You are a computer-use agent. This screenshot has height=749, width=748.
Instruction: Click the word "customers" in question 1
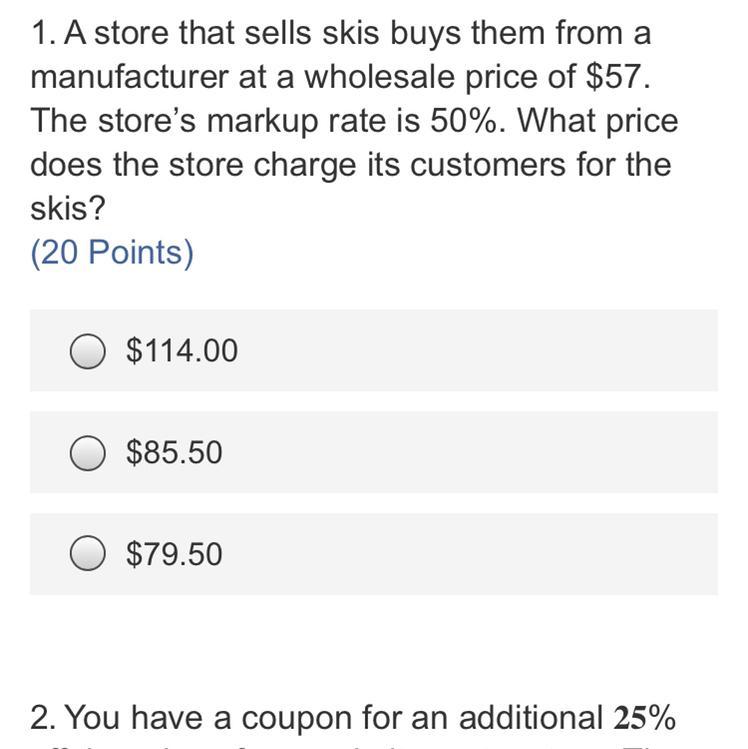tap(488, 165)
